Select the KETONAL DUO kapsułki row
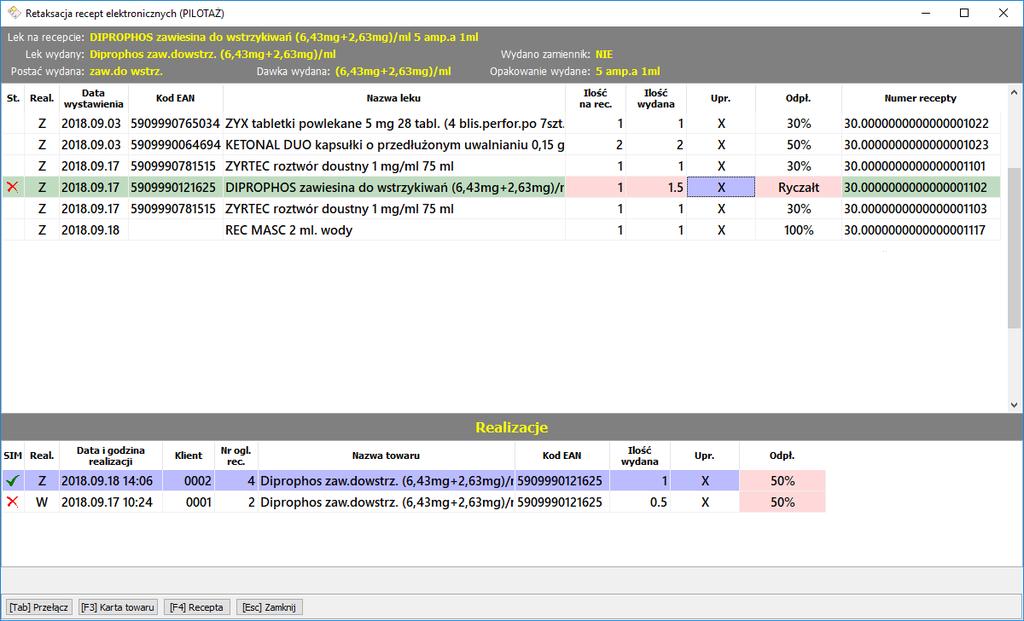 point(501,145)
